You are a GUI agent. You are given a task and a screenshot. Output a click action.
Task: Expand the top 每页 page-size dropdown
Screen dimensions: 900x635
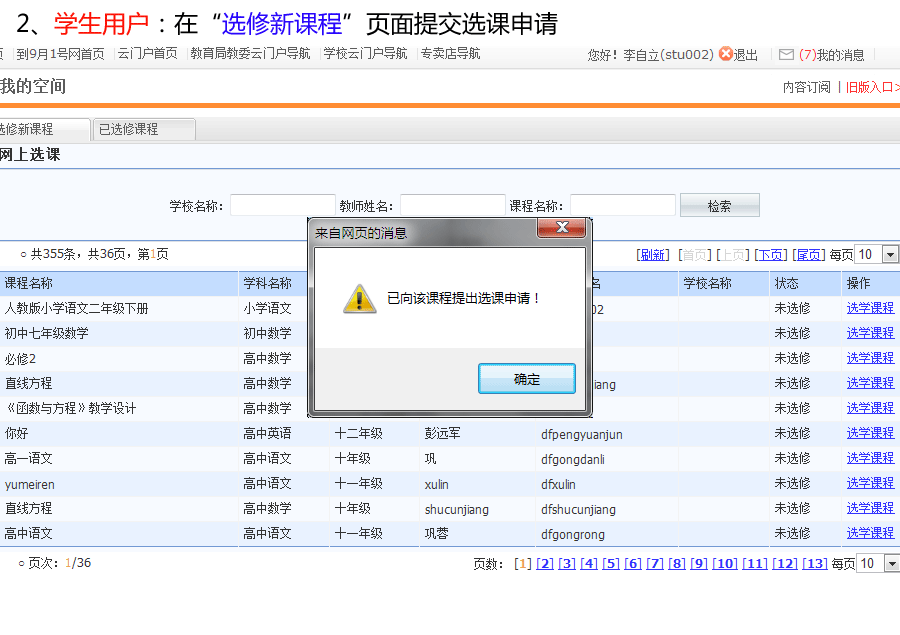(x=889, y=255)
